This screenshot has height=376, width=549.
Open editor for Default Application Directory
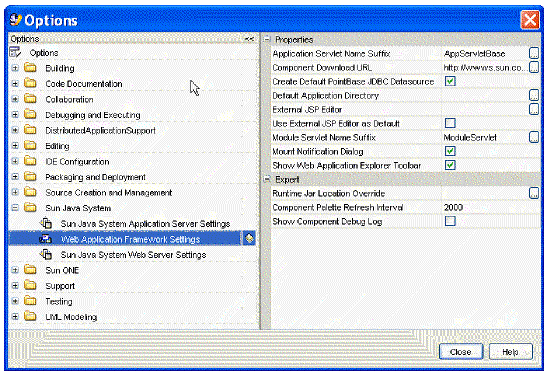pyautogui.click(x=534, y=95)
